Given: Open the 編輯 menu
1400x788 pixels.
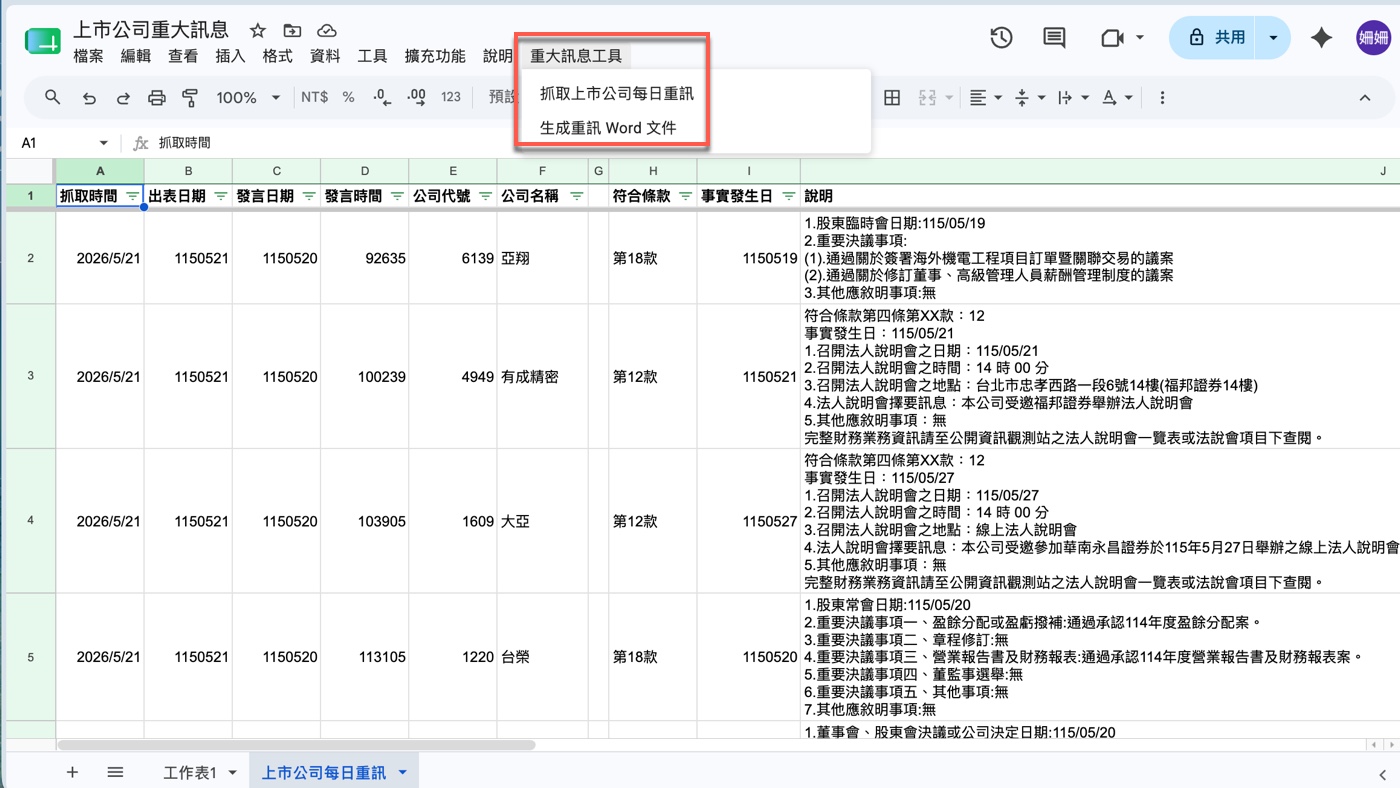Looking at the screenshot, I should pos(136,56).
